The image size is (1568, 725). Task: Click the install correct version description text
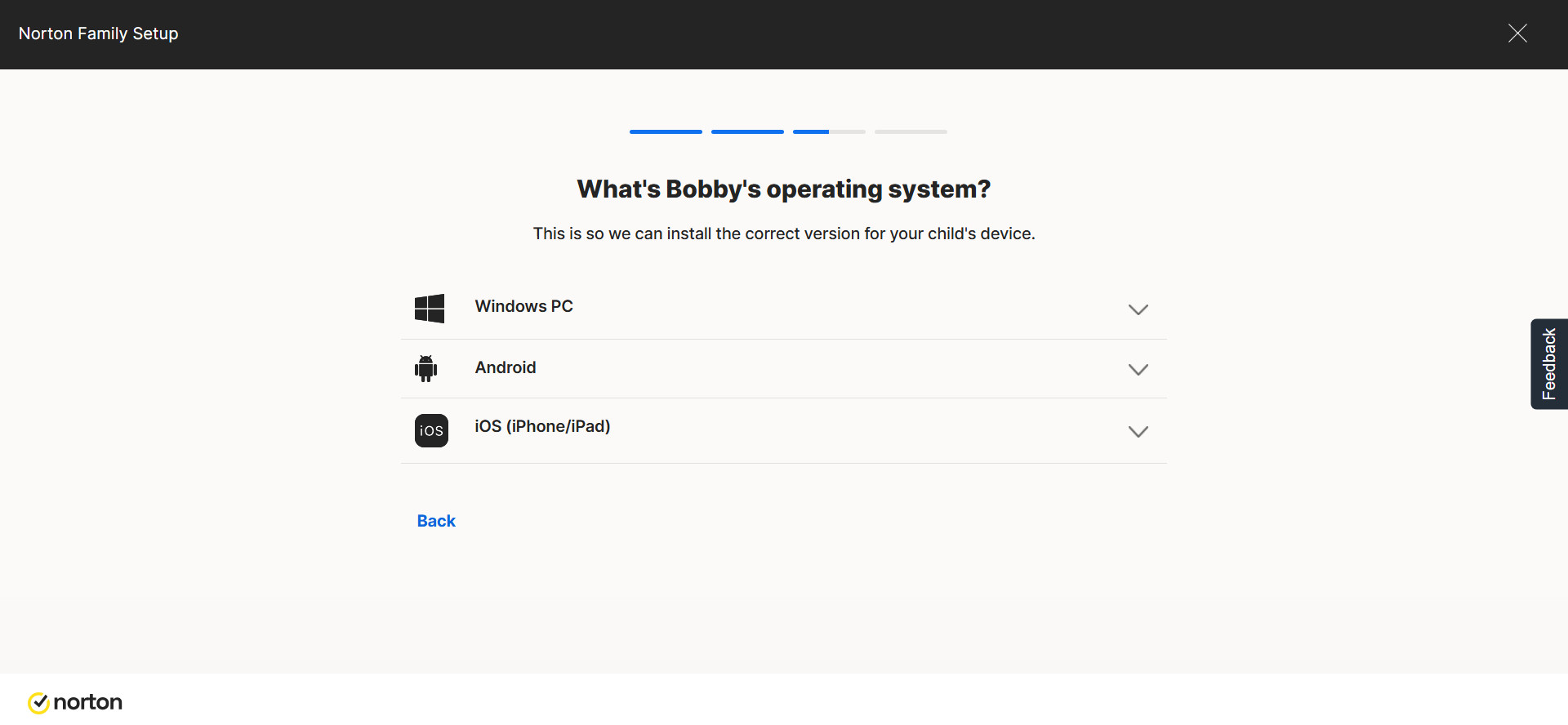[783, 234]
